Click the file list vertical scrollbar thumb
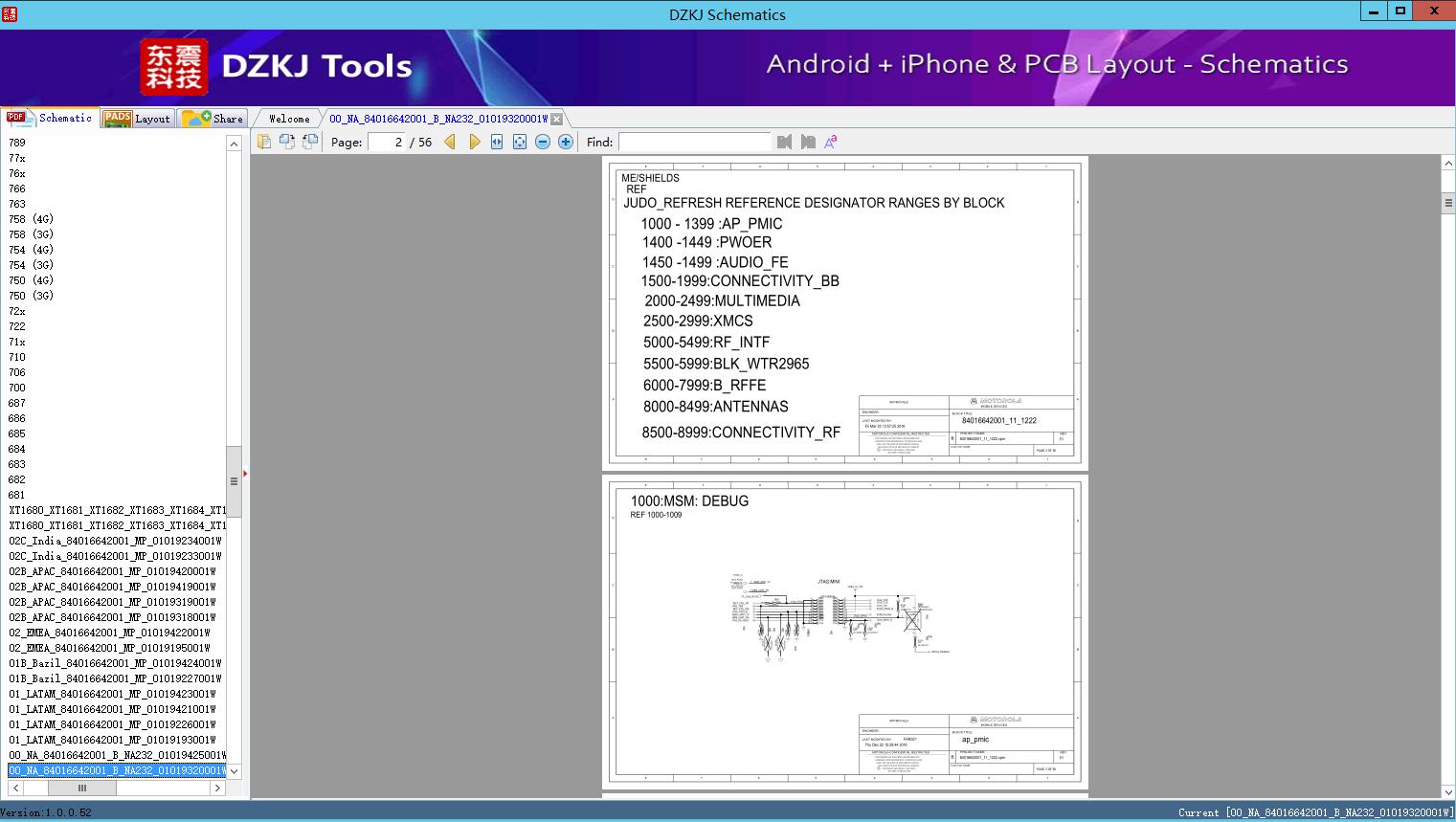 (234, 481)
